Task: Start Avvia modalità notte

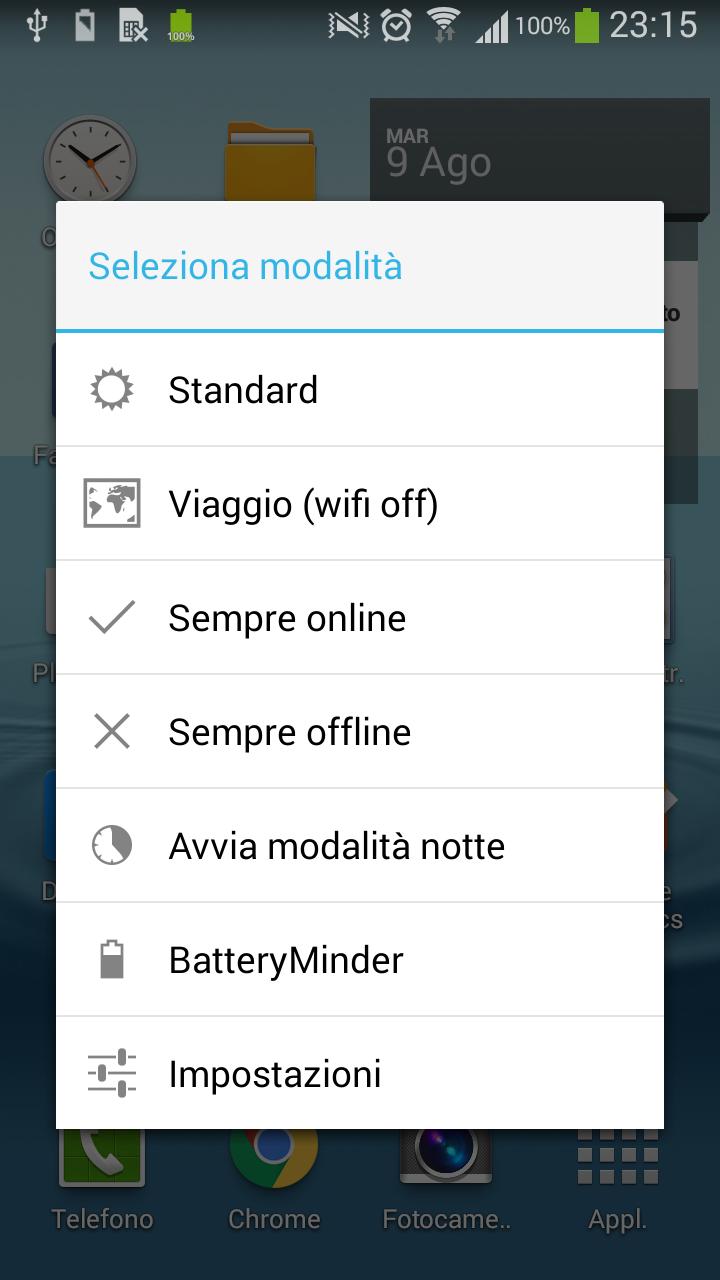Action: [x=360, y=846]
